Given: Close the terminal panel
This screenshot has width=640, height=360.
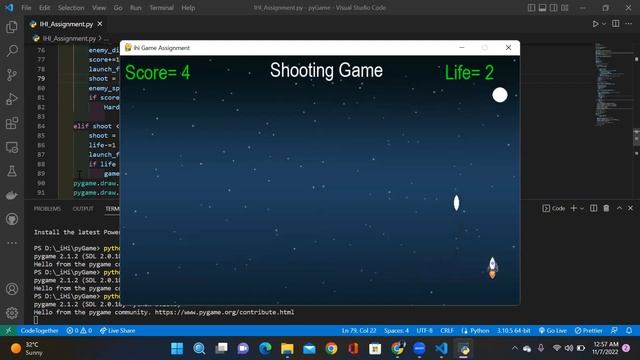Looking at the screenshot, I should pyautogui.click(x=631, y=208).
